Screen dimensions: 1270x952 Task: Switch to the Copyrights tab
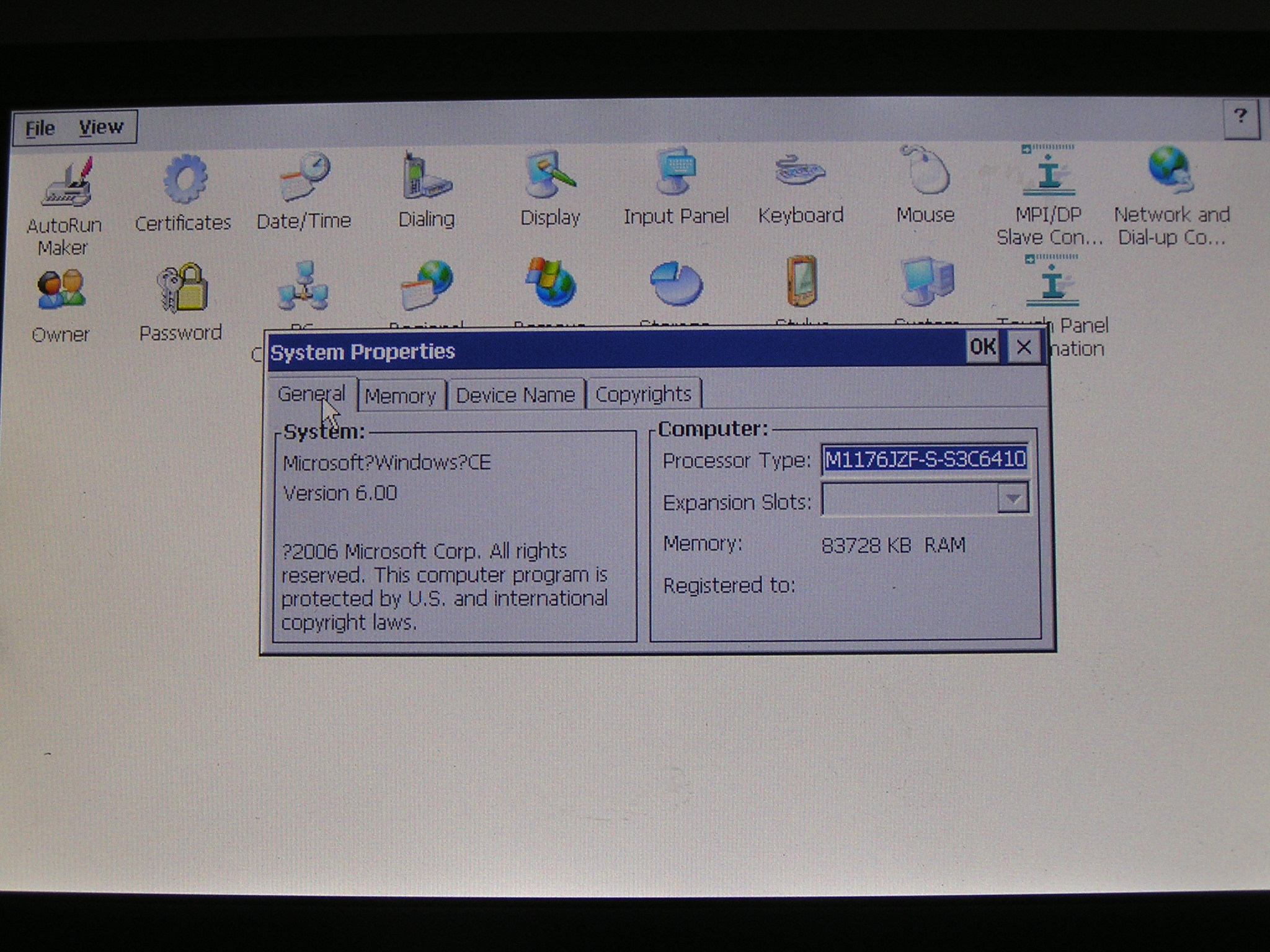pos(643,395)
